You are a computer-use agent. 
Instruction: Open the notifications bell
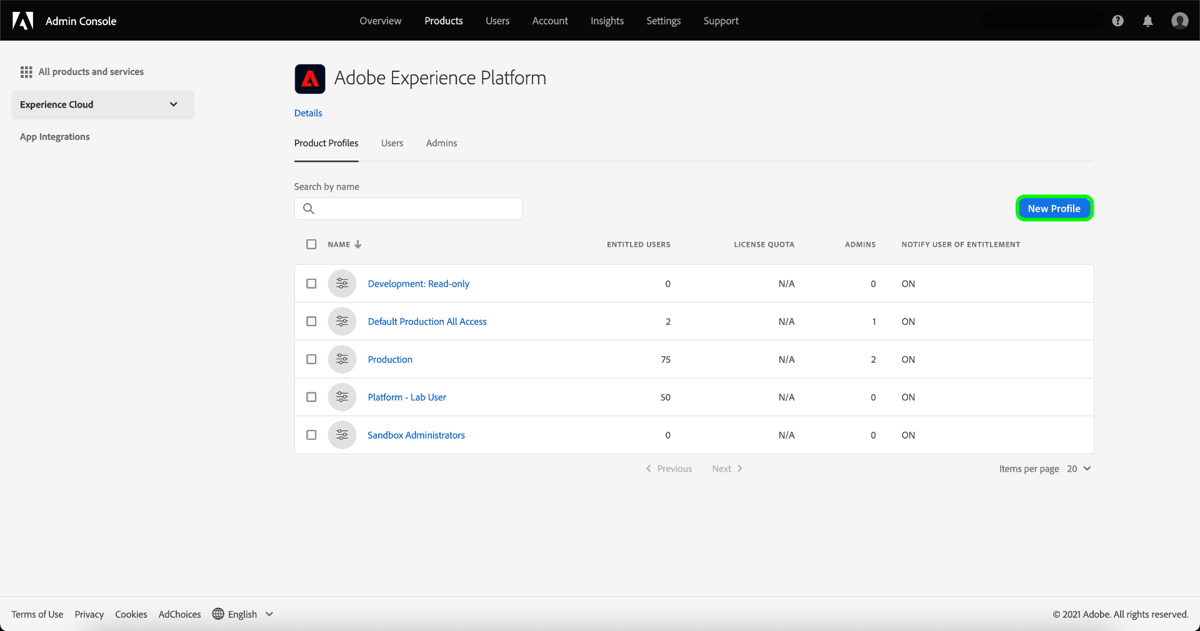point(1147,20)
